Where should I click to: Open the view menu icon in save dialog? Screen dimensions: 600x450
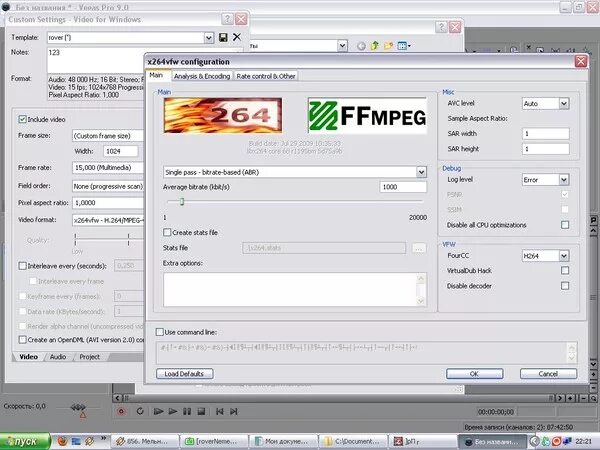tap(404, 46)
